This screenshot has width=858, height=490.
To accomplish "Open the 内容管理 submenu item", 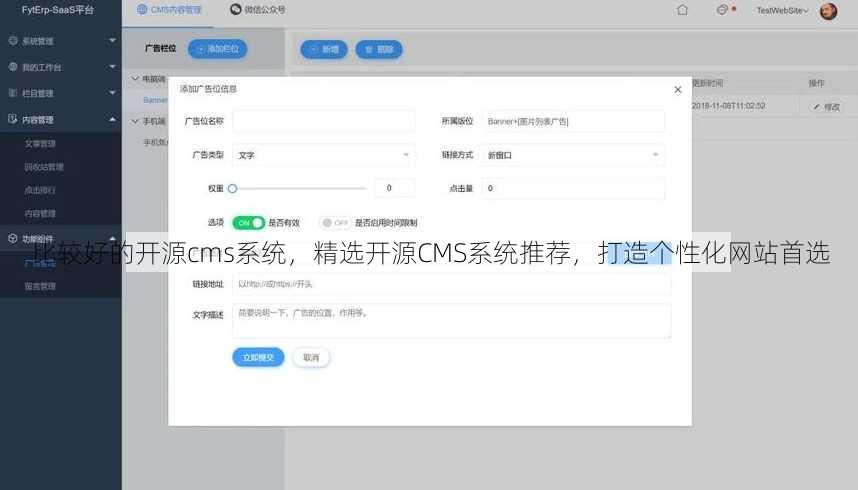I will (40, 214).
